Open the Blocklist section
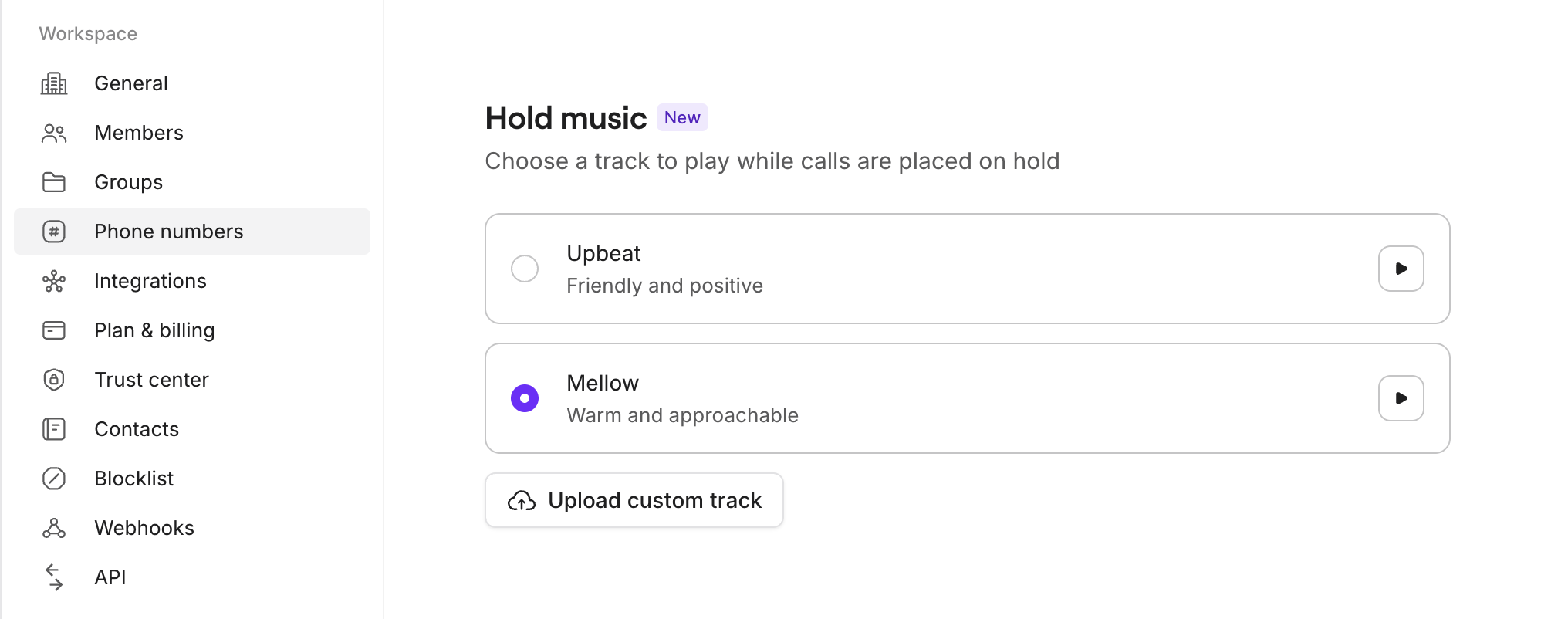Image resolution: width=1568 pixels, height=619 pixels. tap(133, 478)
